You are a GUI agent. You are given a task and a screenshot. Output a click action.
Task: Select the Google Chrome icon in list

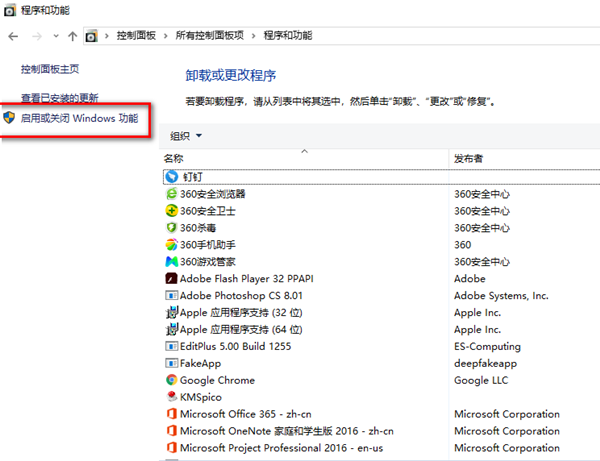click(x=171, y=380)
